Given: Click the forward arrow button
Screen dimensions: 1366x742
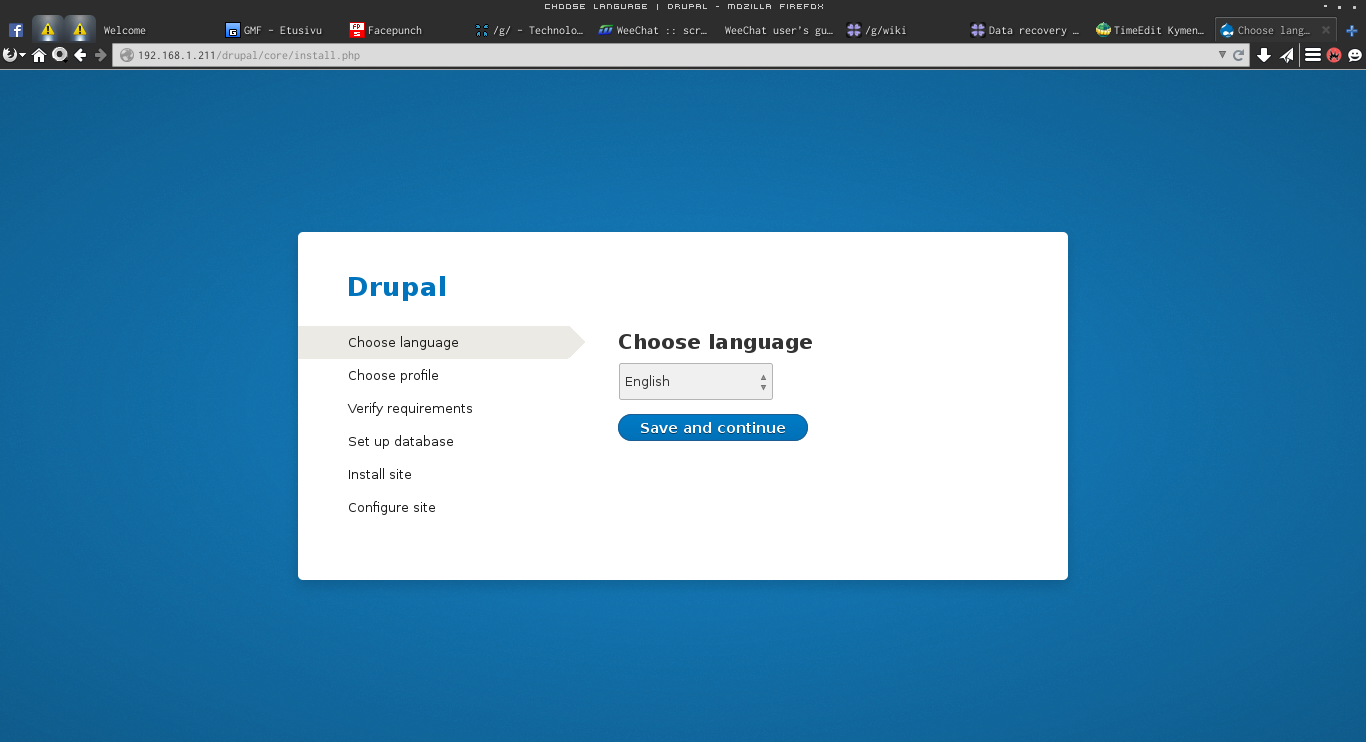Looking at the screenshot, I should click(x=100, y=55).
